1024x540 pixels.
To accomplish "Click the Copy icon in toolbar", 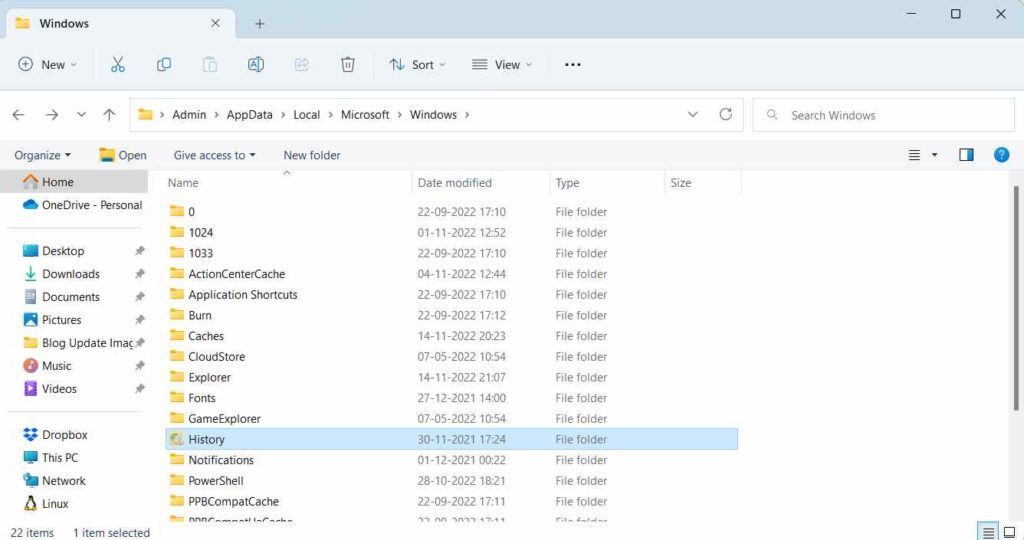I will point(164,64).
